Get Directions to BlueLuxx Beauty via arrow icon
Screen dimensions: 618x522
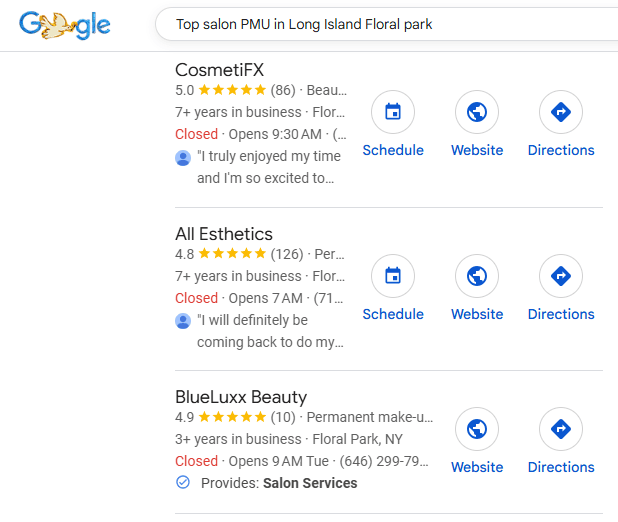click(561, 429)
